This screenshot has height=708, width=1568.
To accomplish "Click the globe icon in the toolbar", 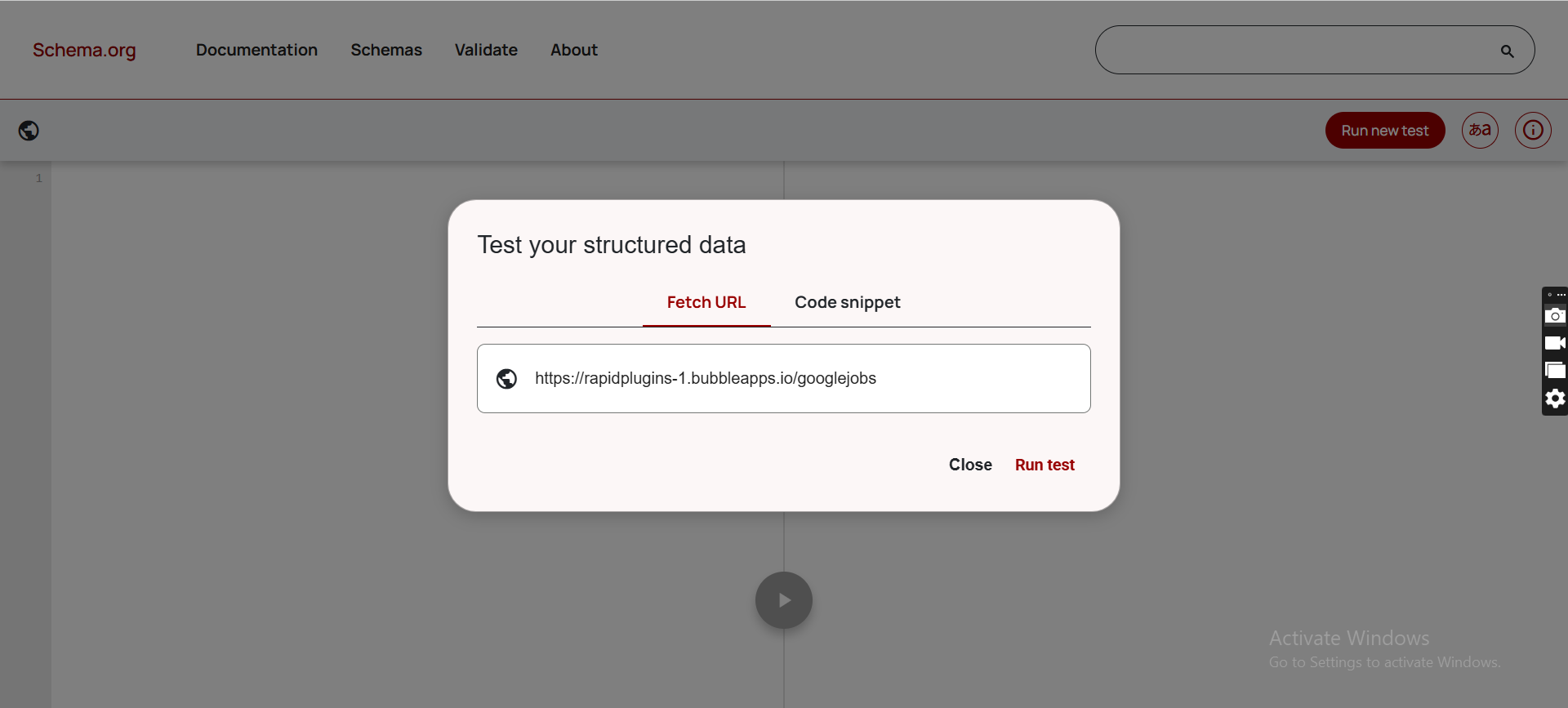I will [29, 131].
